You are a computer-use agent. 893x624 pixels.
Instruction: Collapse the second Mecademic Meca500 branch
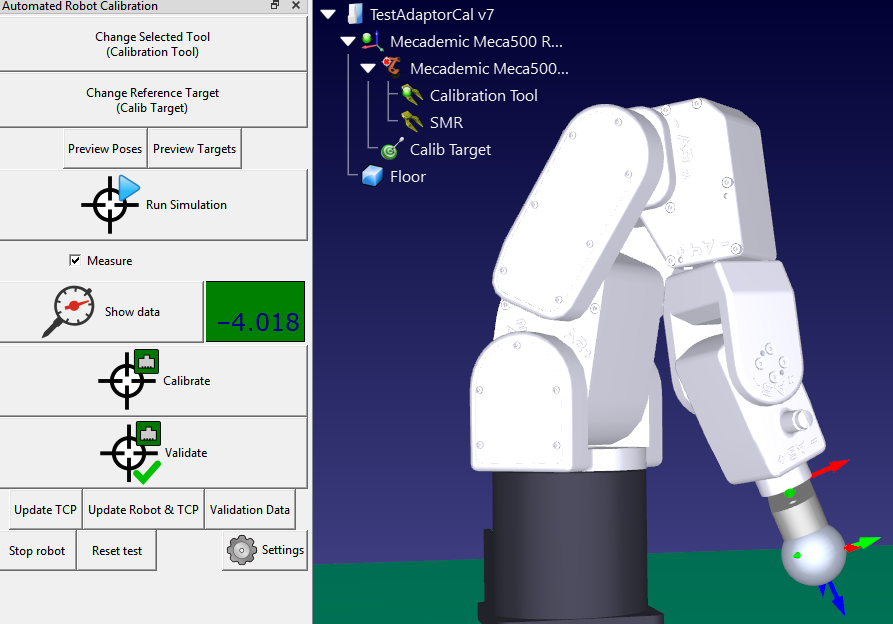click(x=367, y=68)
